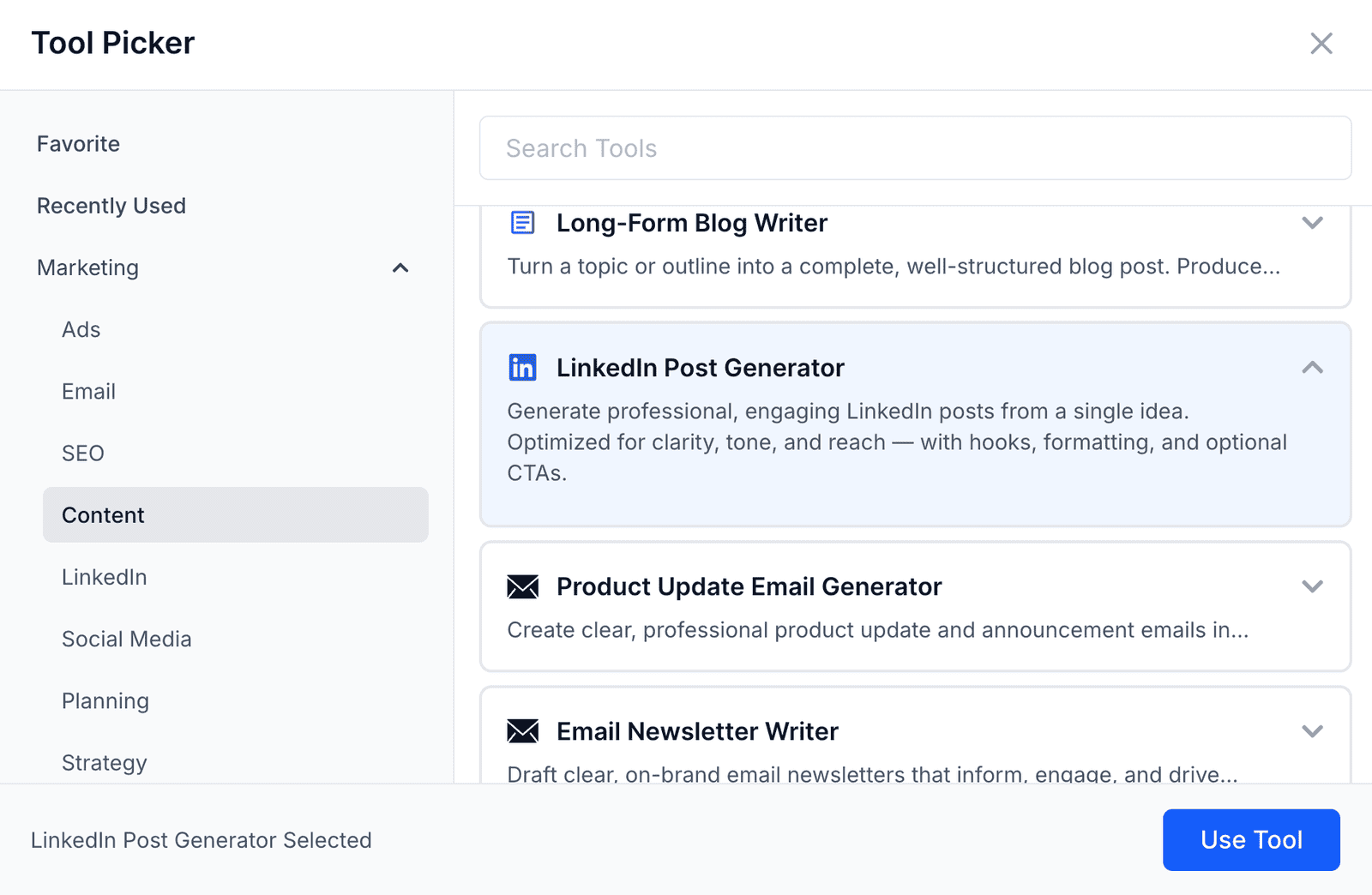This screenshot has width=1372, height=895.
Task: Expand the Long-Form Blog Writer card
Action: [1312, 223]
